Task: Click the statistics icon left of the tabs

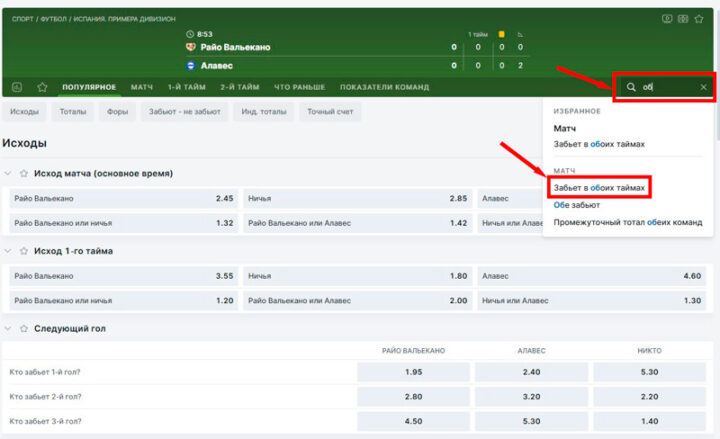Action: pos(17,87)
